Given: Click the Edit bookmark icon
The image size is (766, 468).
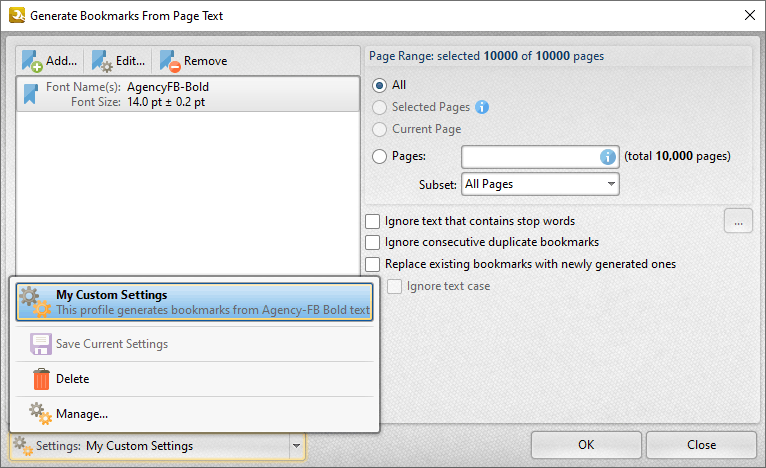Looking at the screenshot, I should (101, 61).
